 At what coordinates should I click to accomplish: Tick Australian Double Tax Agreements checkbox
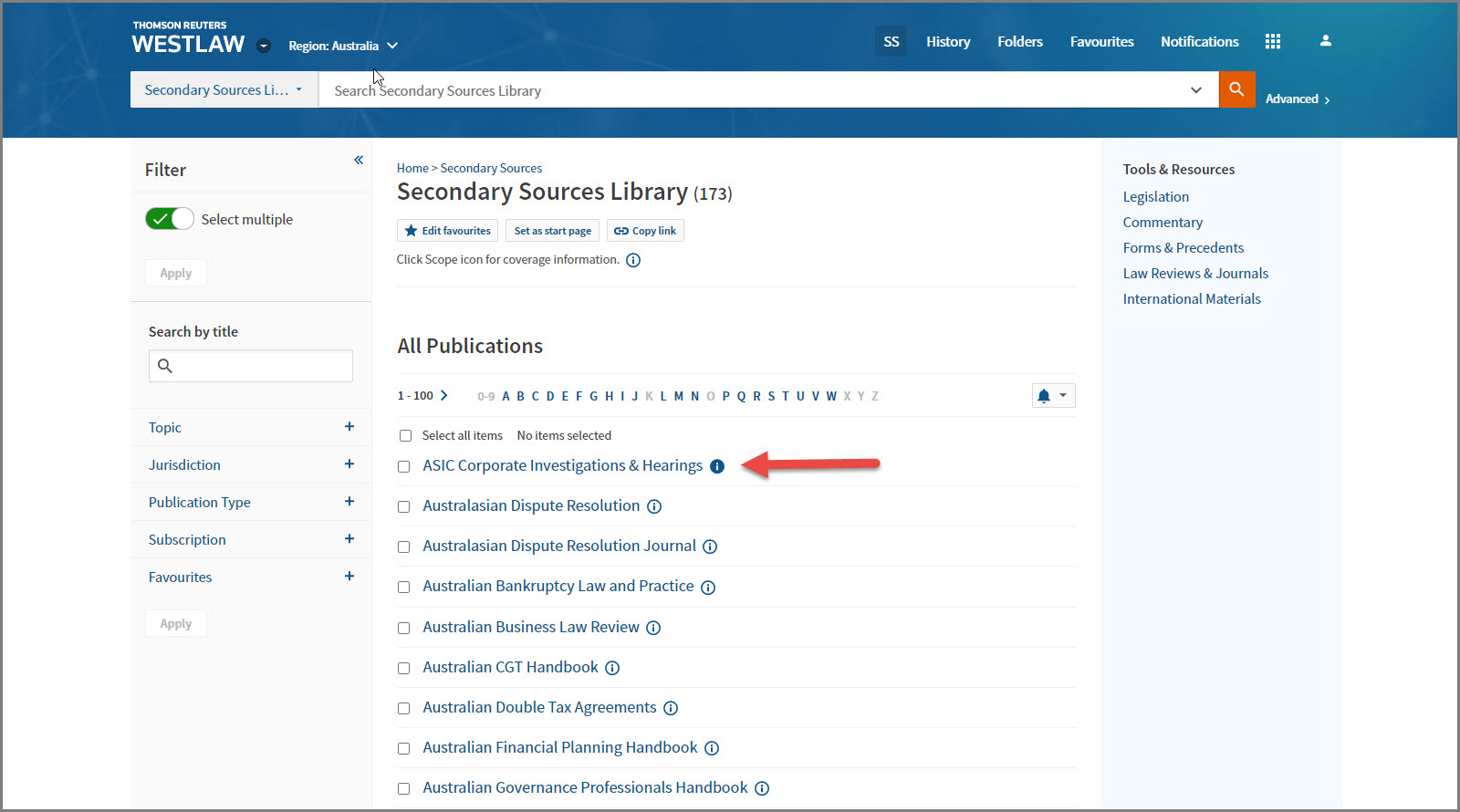pyautogui.click(x=403, y=709)
